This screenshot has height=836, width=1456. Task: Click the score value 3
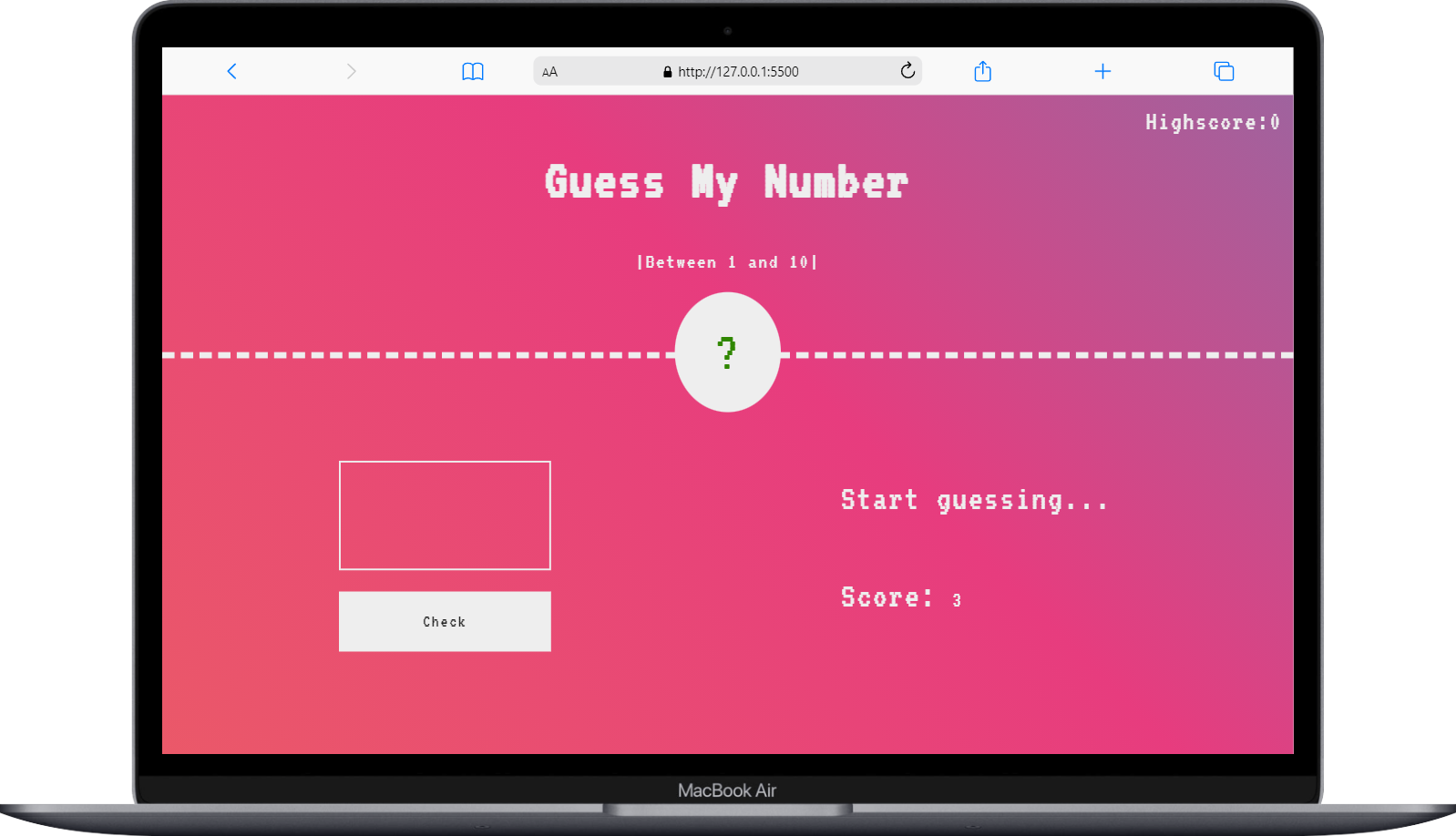[957, 600]
